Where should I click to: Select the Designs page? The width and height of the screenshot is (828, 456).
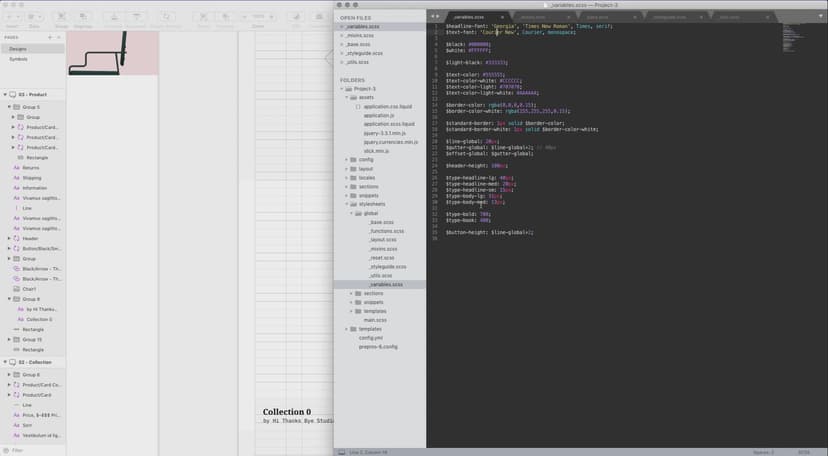pyautogui.click(x=19, y=48)
